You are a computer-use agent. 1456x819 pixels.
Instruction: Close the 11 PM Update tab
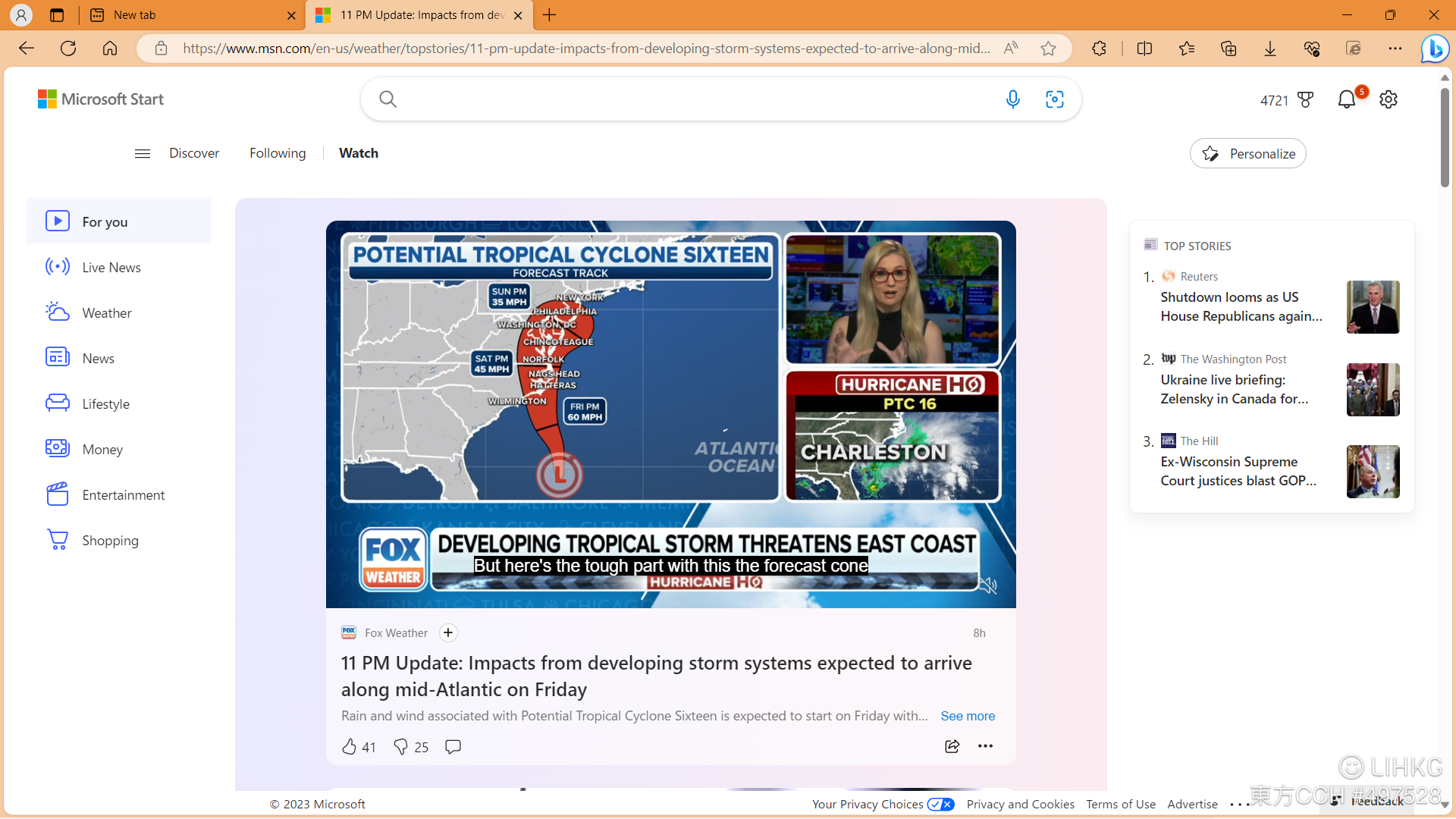click(x=518, y=15)
